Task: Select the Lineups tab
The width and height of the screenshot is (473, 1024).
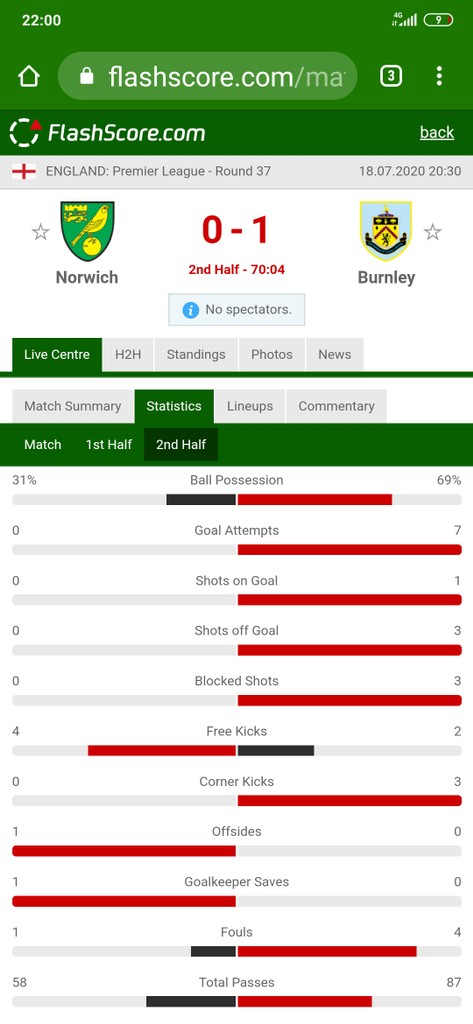Action: (x=250, y=406)
